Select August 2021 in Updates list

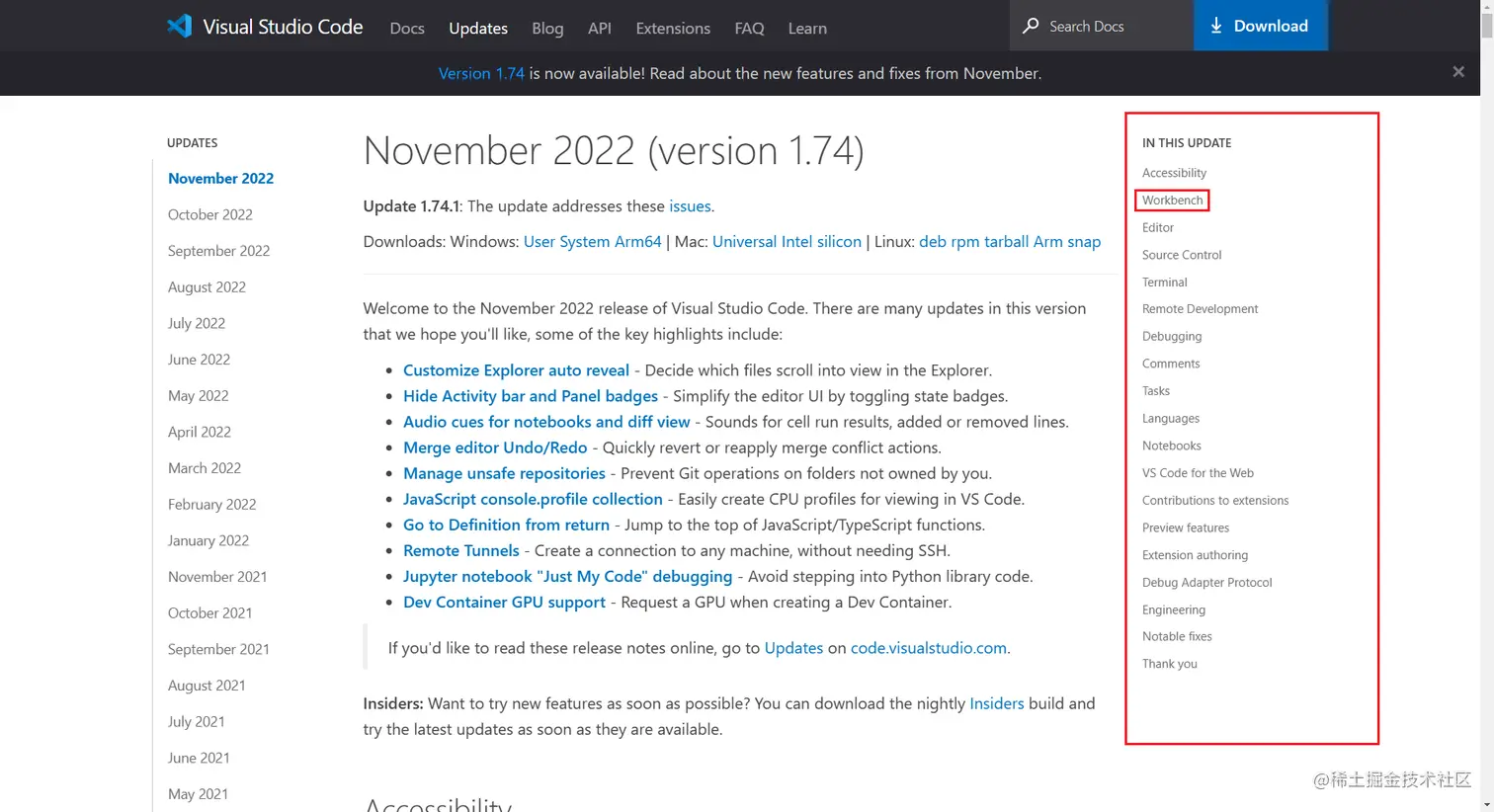point(207,686)
